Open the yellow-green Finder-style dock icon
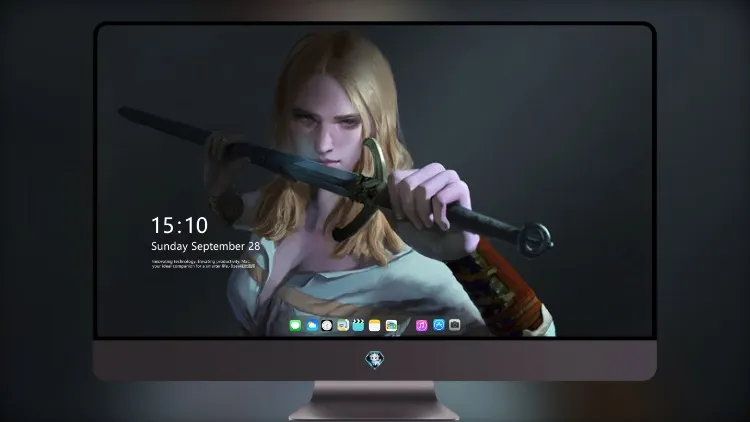Viewport: 750px width, 422px height. click(342, 326)
